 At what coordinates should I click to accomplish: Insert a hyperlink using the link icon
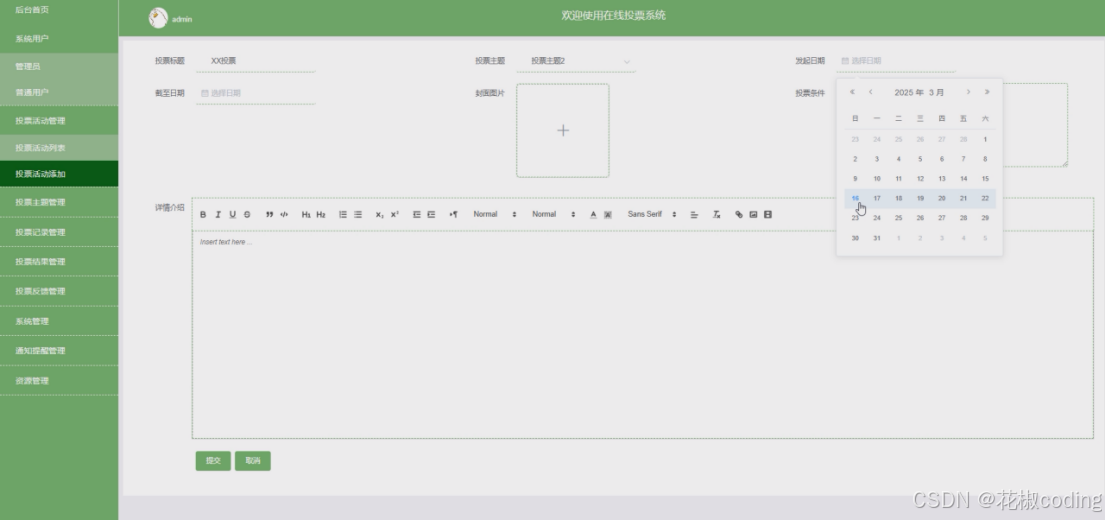pos(739,214)
